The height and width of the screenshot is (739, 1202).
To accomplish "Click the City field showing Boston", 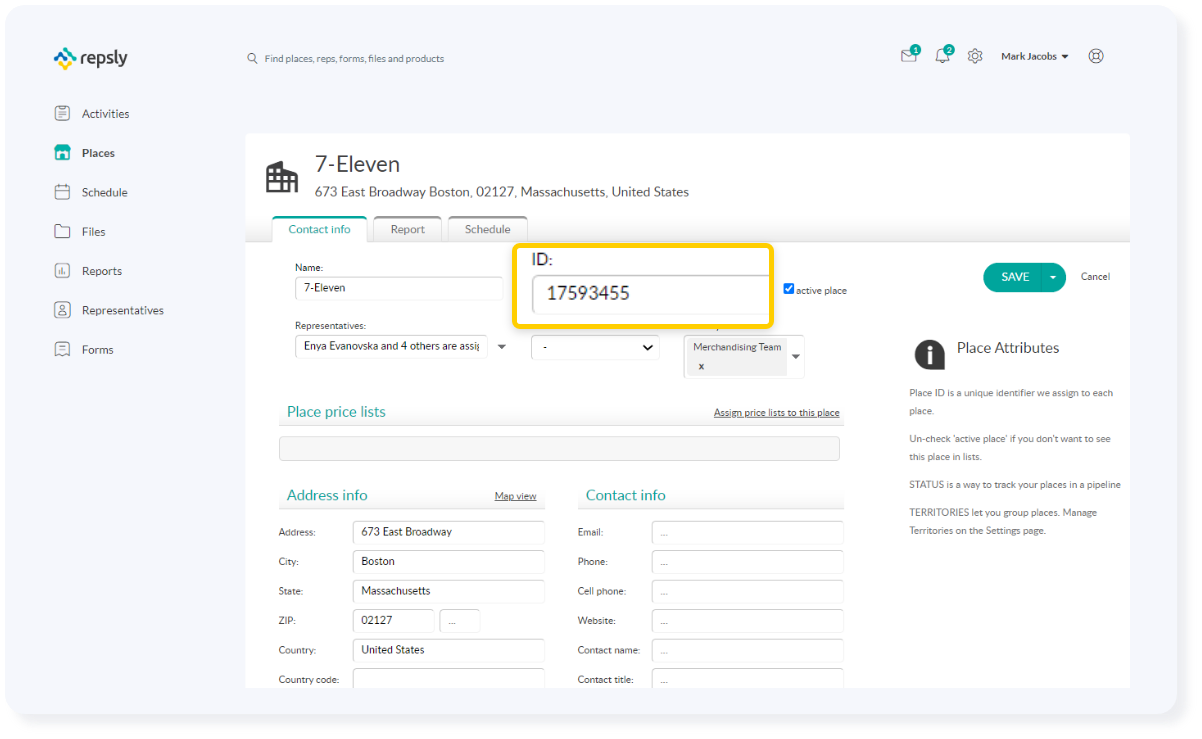I will [449, 562].
